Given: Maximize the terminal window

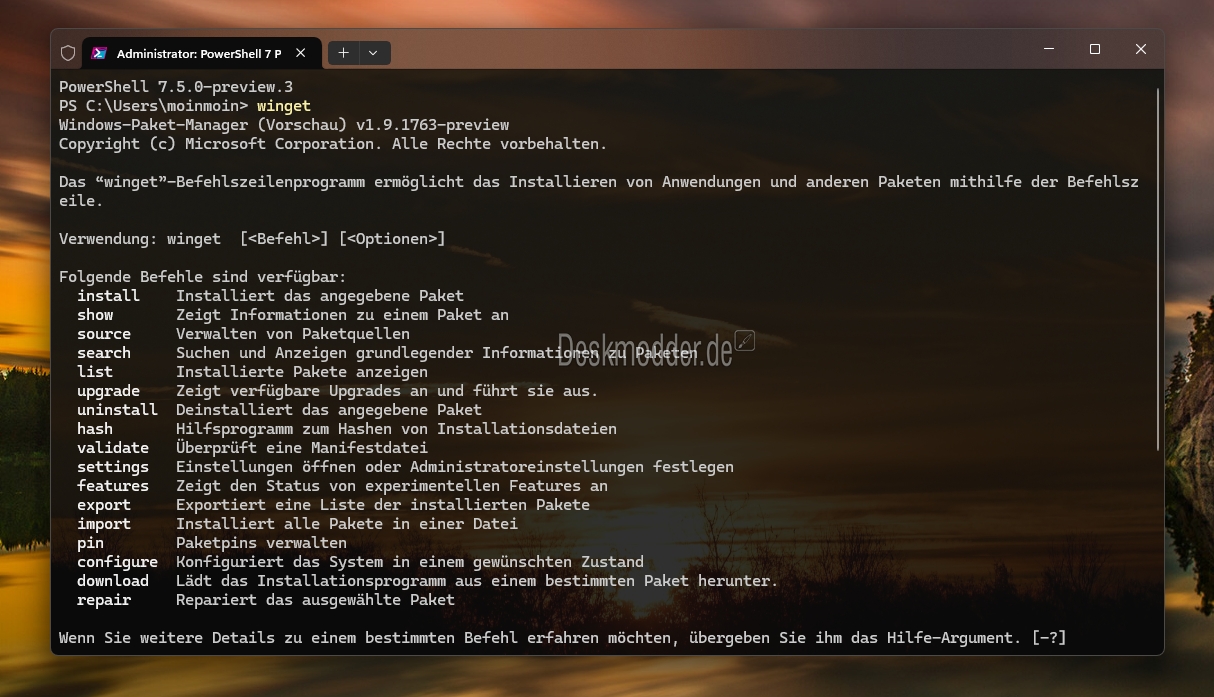Looking at the screenshot, I should 1095,49.
